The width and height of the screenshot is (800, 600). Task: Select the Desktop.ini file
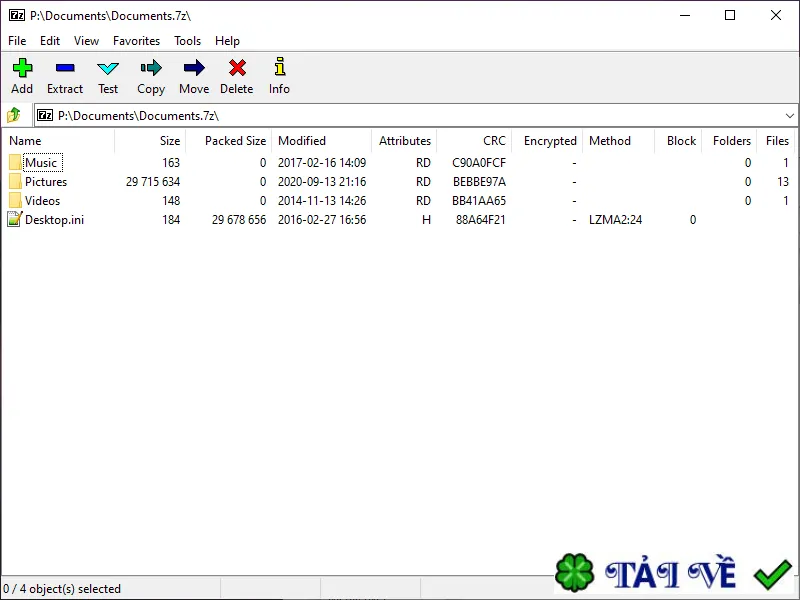(54, 220)
